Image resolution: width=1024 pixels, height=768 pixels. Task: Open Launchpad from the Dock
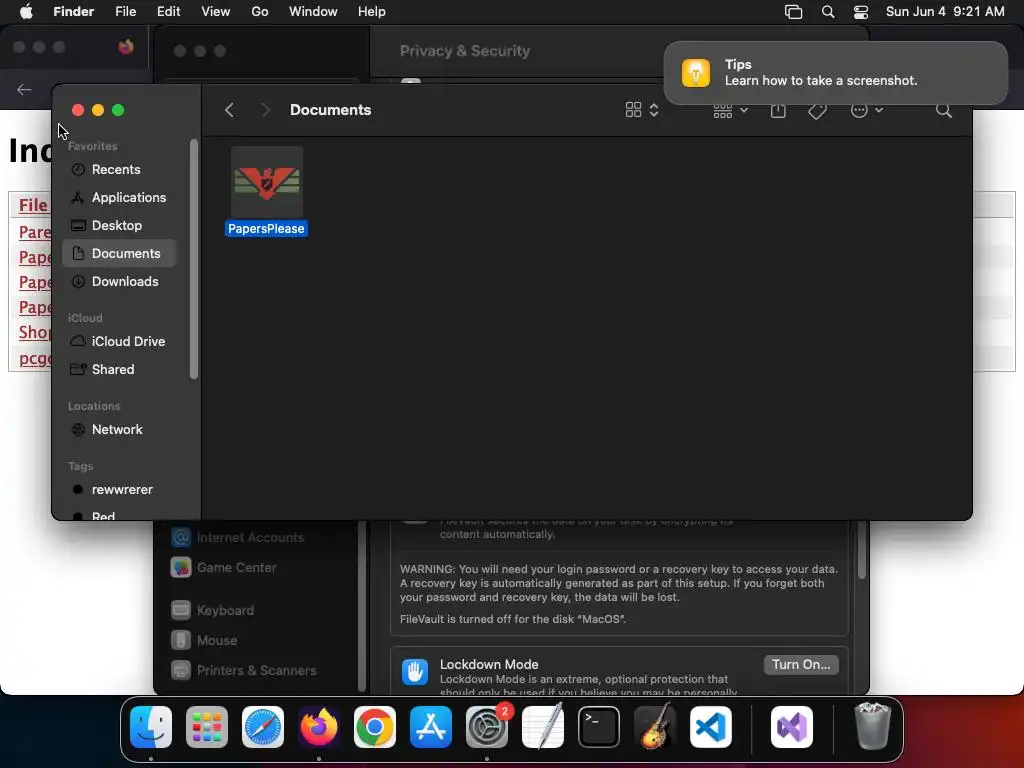tap(207, 727)
